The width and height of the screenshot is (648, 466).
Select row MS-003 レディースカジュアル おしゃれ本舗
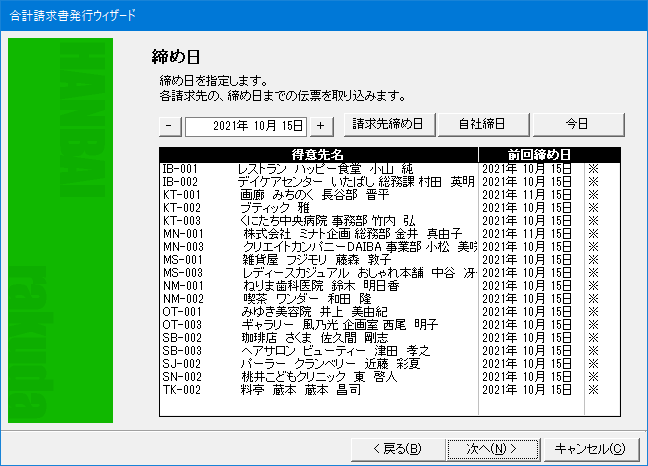390,273
